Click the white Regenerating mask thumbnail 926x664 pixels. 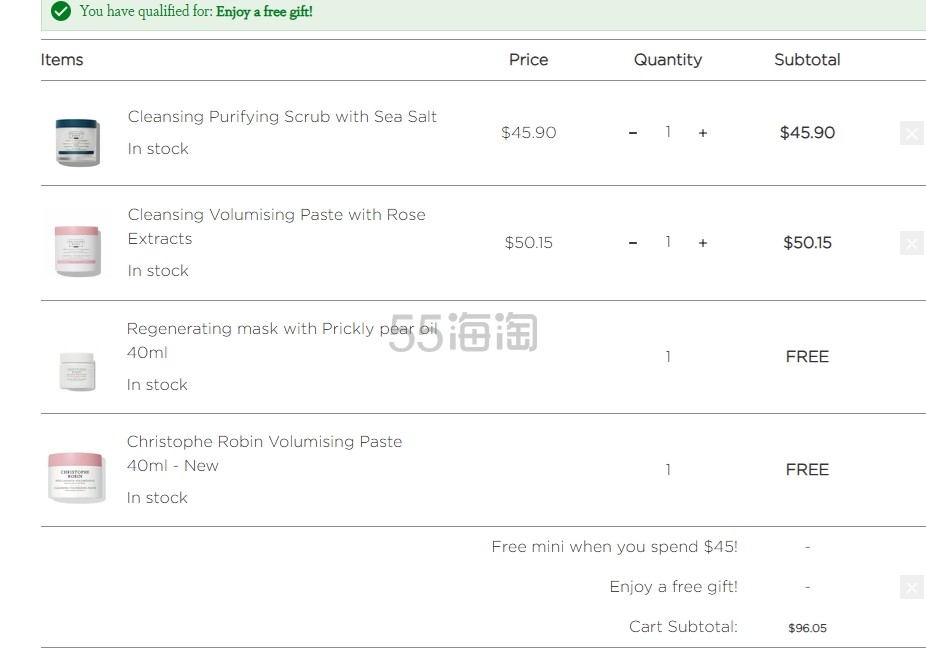pyautogui.click(x=77, y=372)
